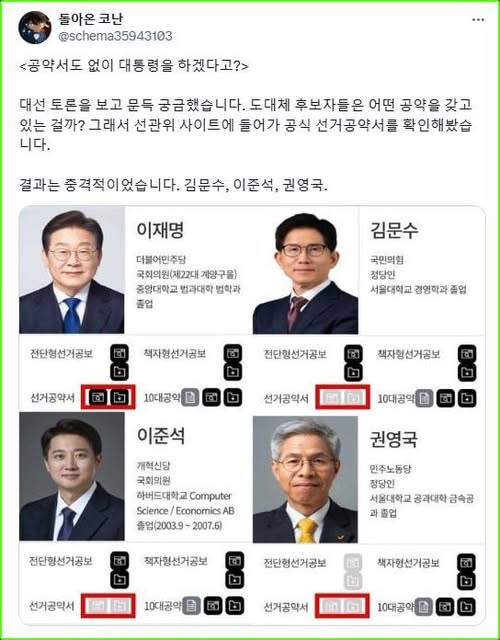The height and width of the screenshot is (640, 500).
Task: Click 권영국's greyed-out 선거공약서 download icon
Action: pos(353,606)
